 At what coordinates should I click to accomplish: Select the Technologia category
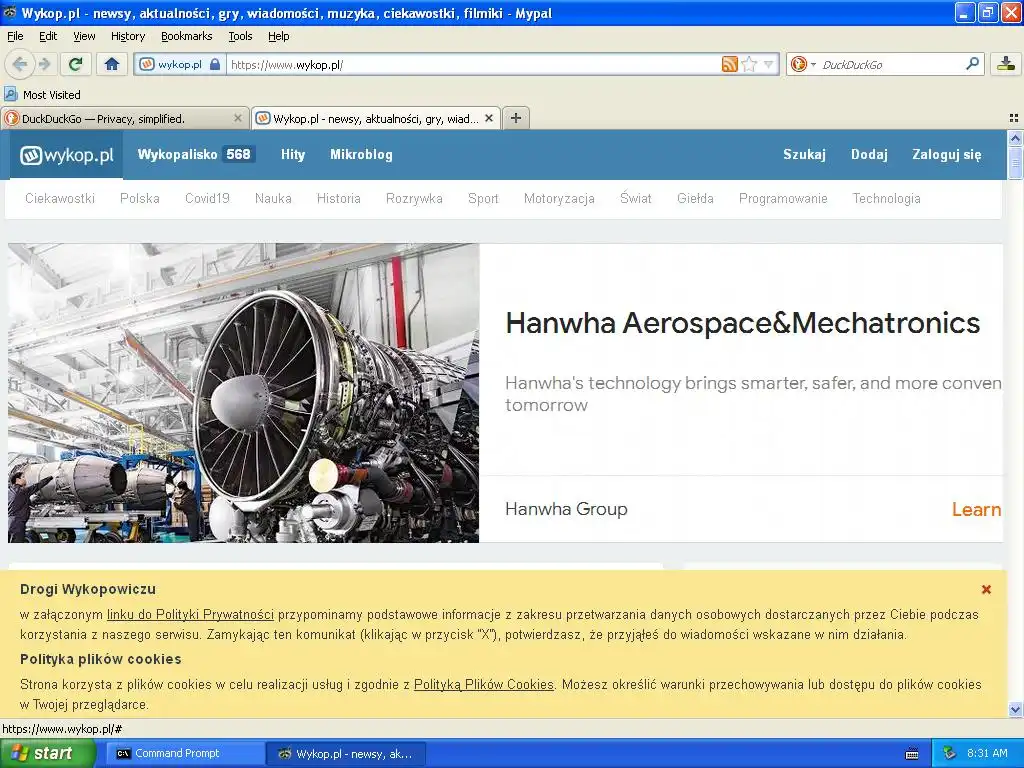pos(886,199)
